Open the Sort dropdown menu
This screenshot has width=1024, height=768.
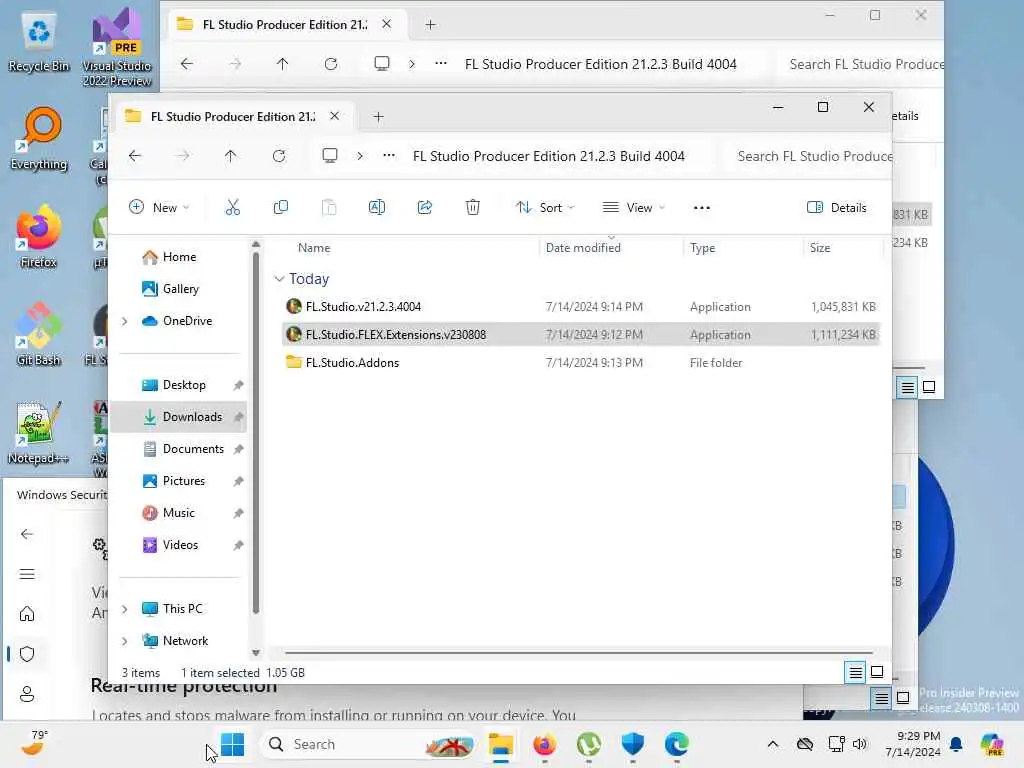545,208
